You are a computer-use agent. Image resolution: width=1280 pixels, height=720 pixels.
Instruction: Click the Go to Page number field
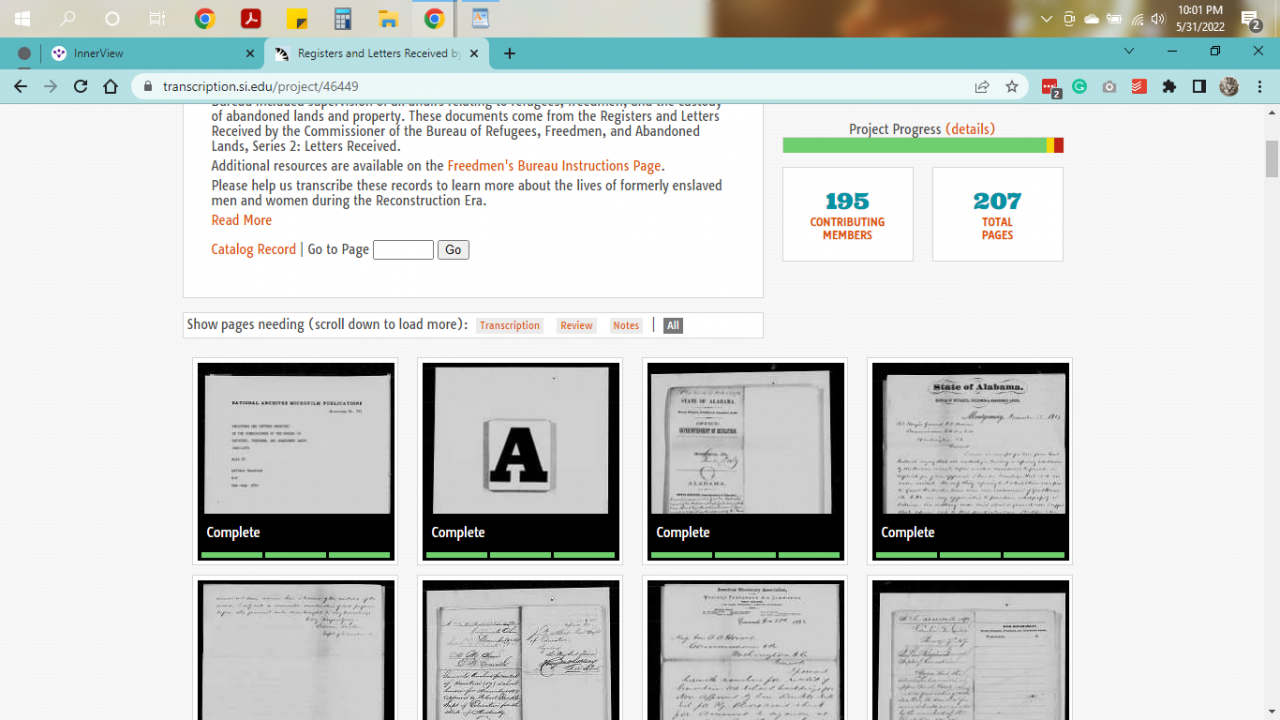(x=403, y=250)
